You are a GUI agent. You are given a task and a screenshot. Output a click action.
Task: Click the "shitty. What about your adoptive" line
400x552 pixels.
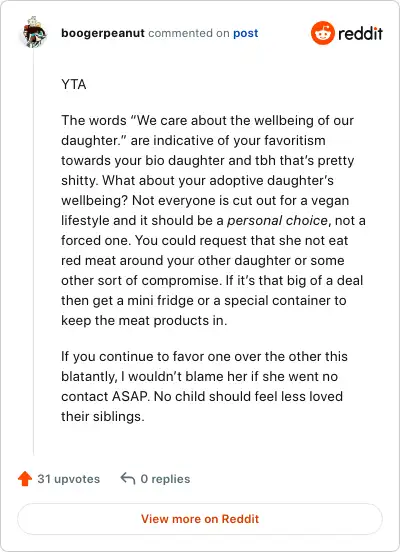pos(197,180)
